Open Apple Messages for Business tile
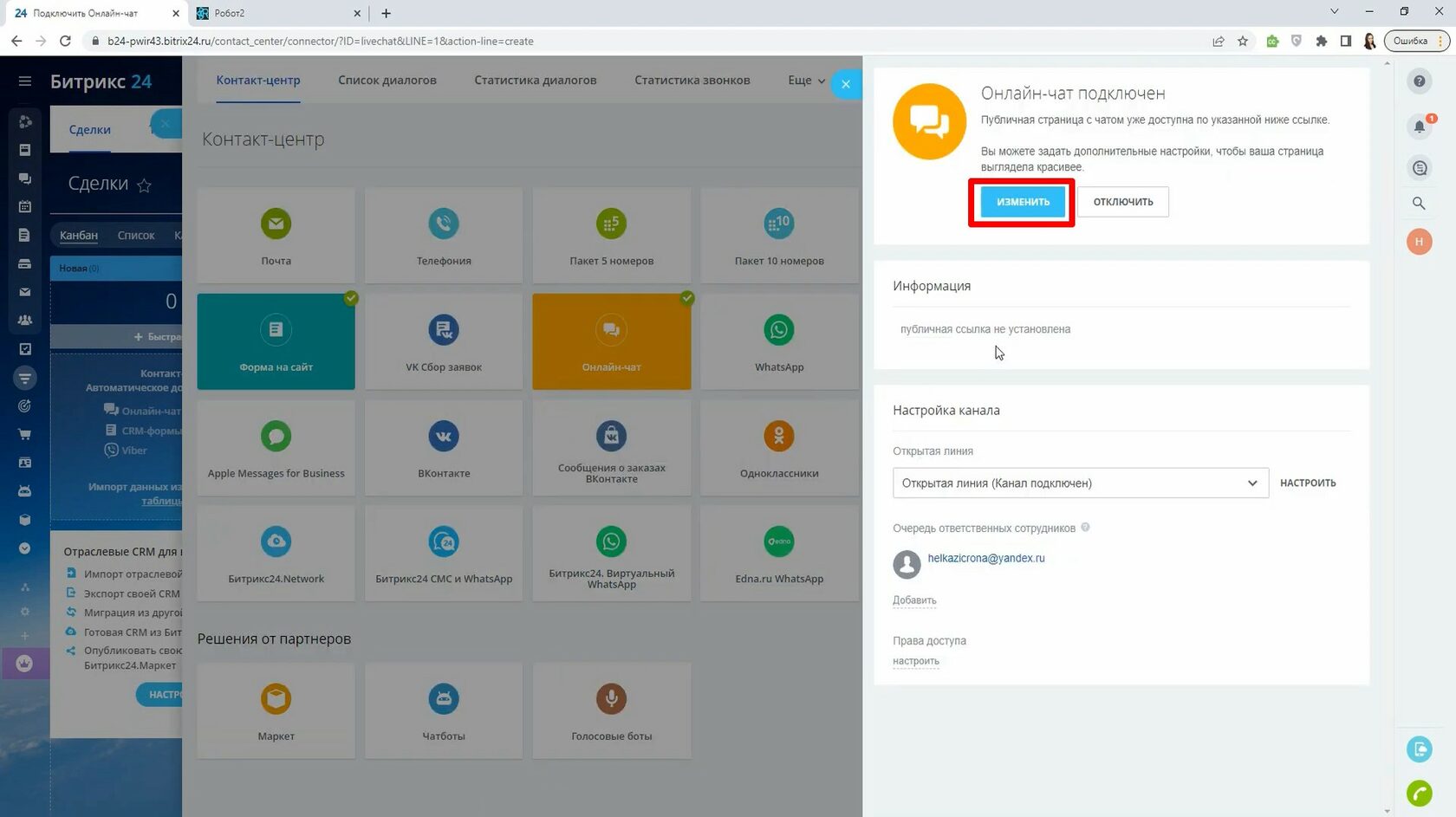The height and width of the screenshot is (817, 1456). [x=276, y=448]
